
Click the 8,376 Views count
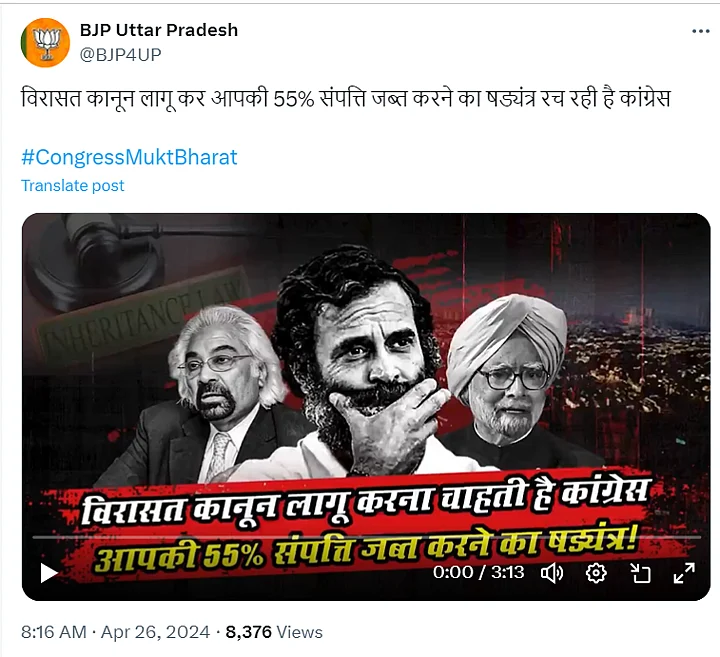[274, 632]
